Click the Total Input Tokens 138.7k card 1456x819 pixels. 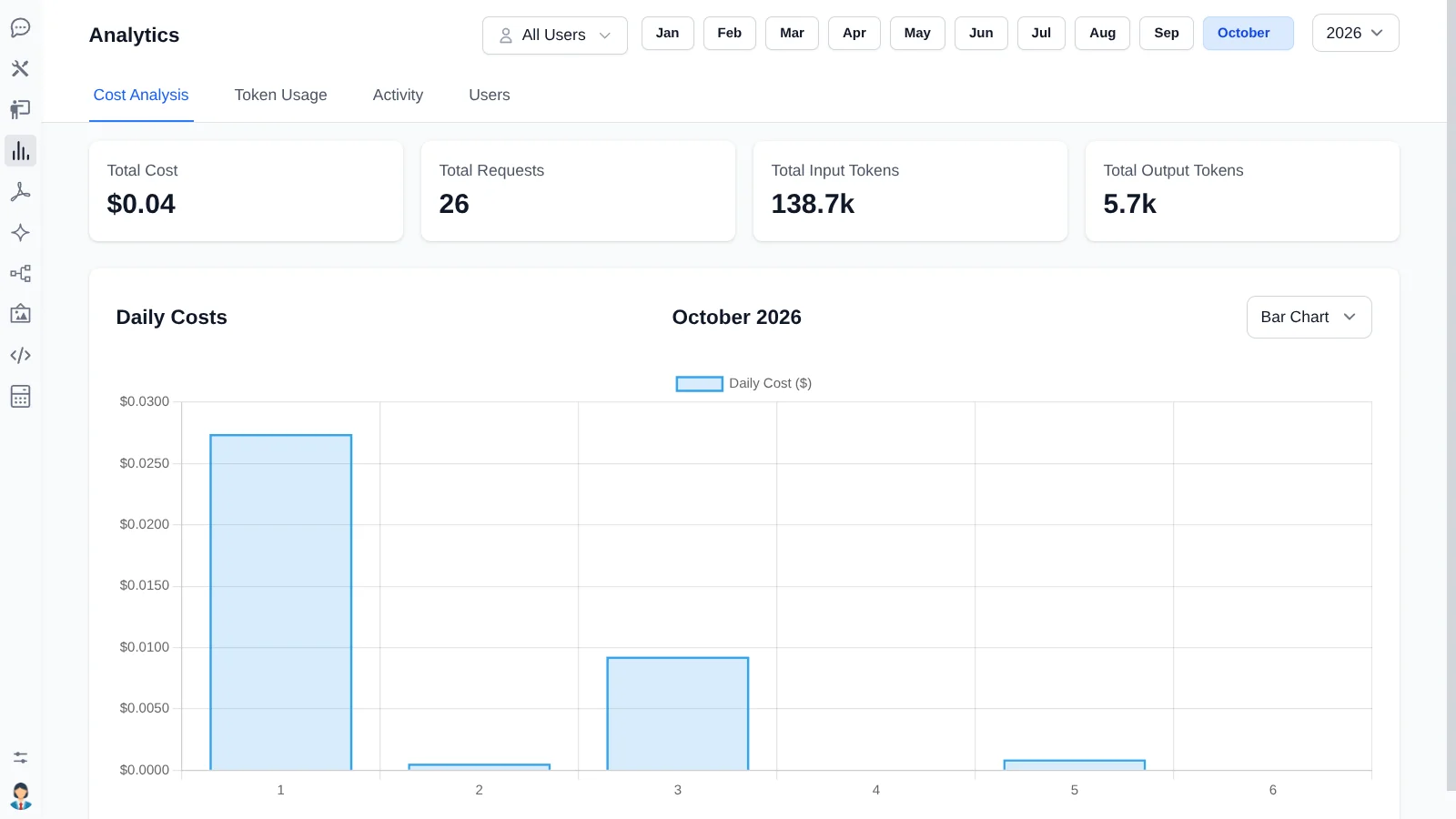[910, 191]
